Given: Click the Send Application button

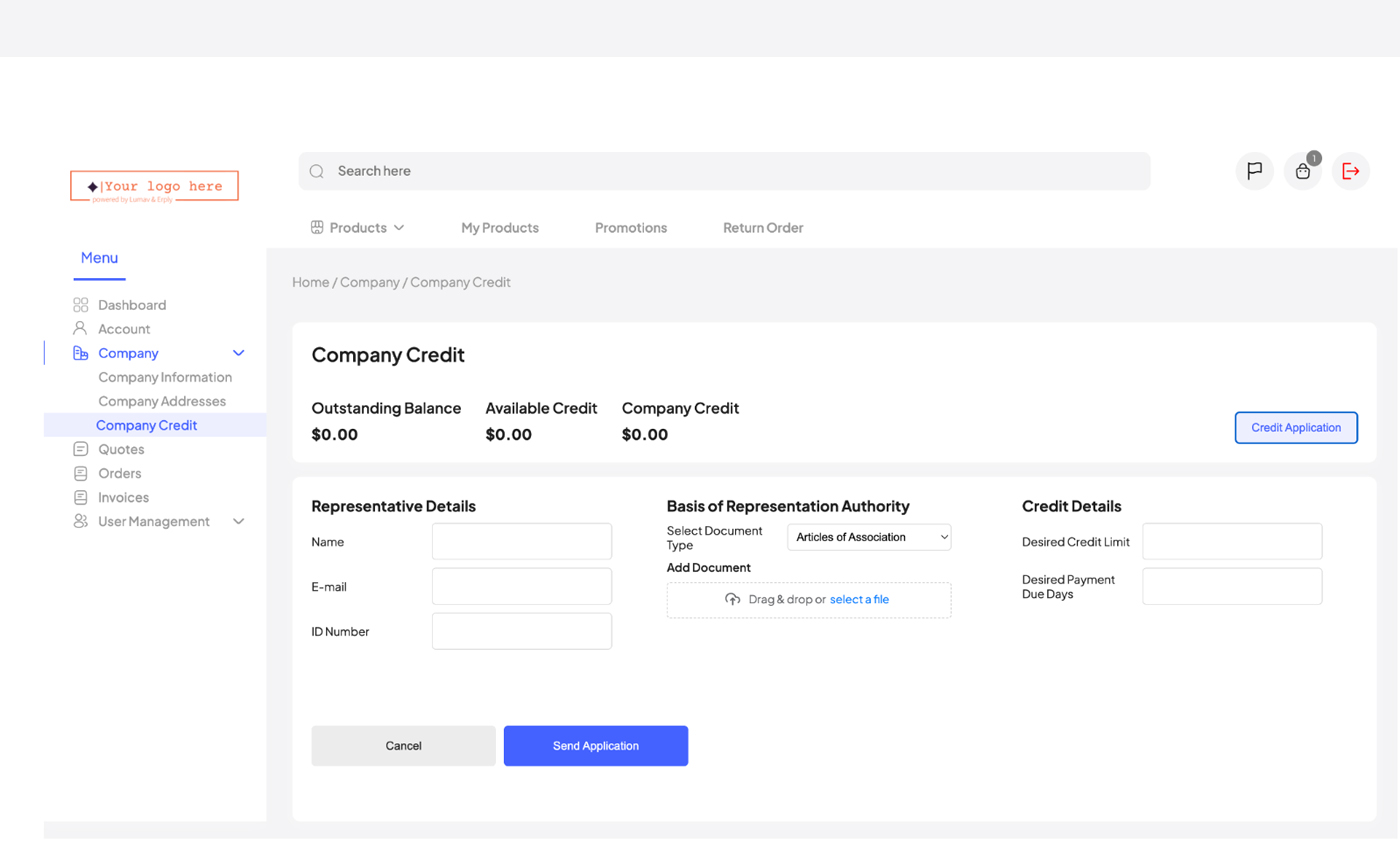Looking at the screenshot, I should point(596,746).
